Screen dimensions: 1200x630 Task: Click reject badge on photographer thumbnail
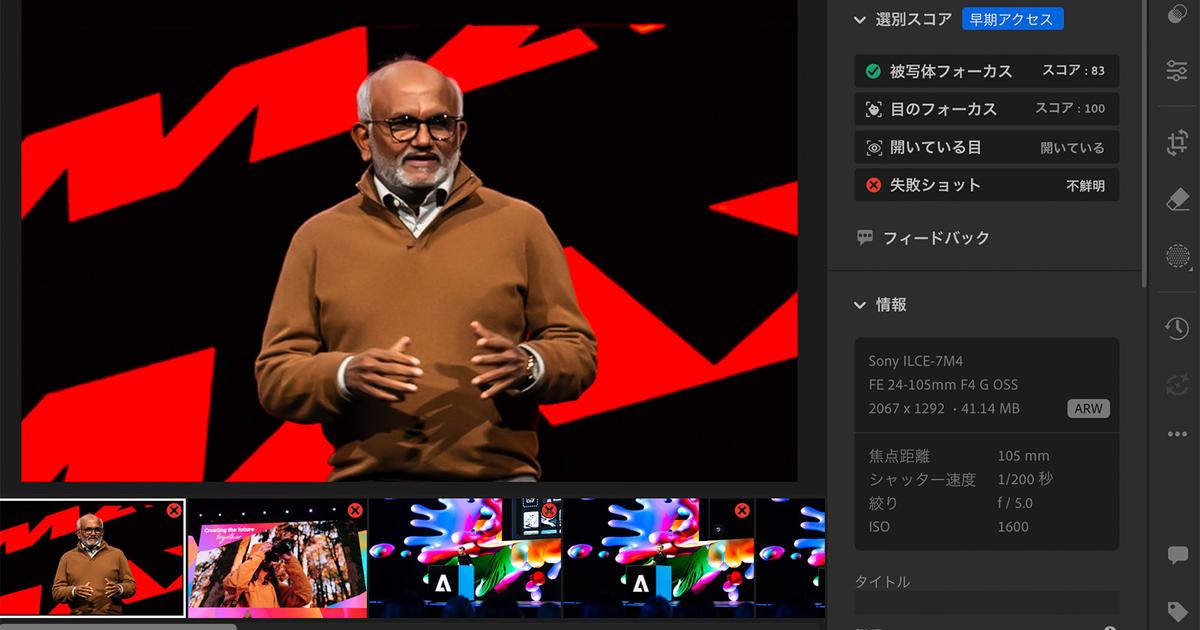[x=354, y=510]
